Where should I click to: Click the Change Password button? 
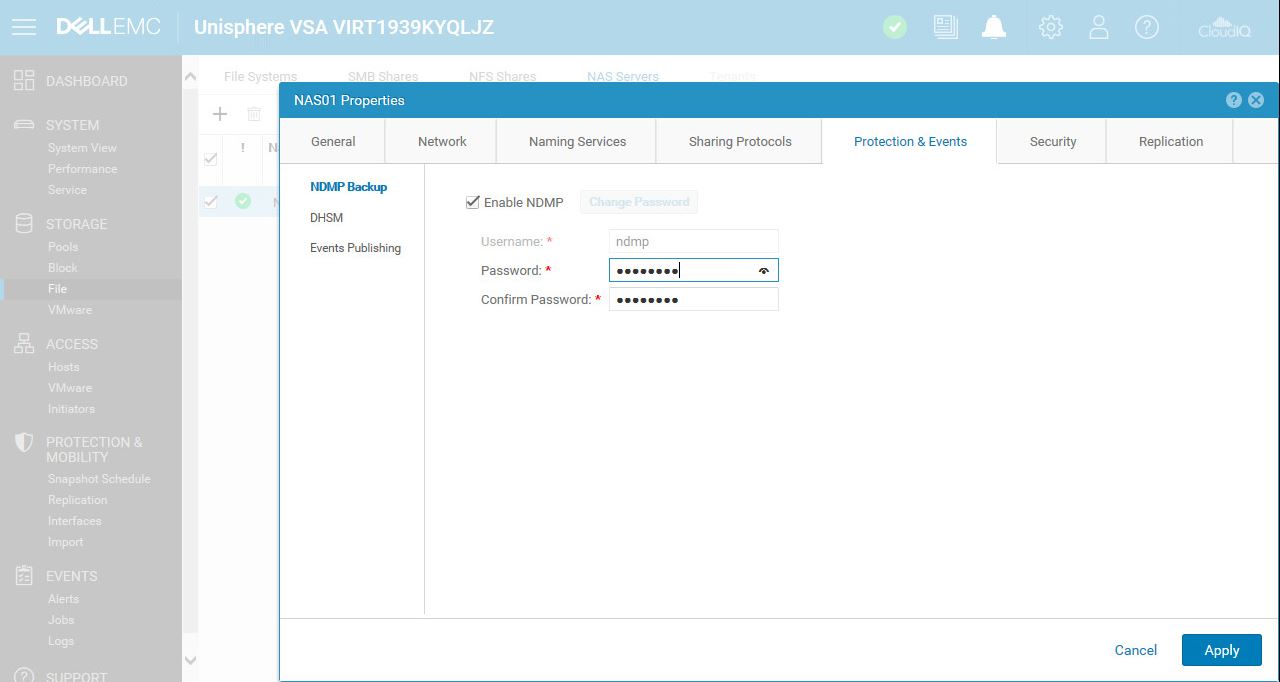click(639, 202)
